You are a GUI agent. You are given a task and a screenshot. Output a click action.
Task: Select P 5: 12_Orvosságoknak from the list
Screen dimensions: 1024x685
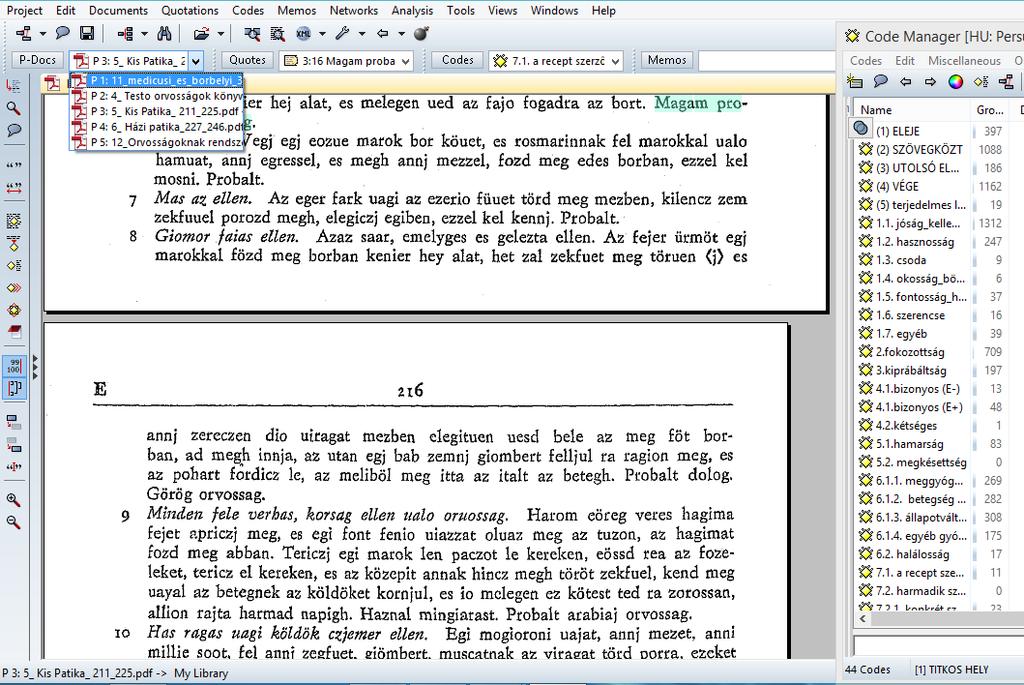point(157,142)
